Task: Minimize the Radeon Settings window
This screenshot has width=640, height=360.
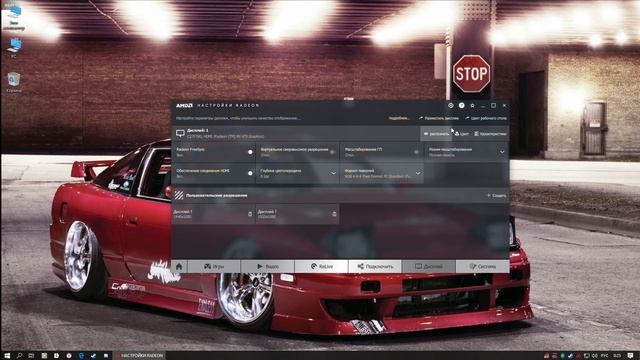Action: tap(483, 106)
